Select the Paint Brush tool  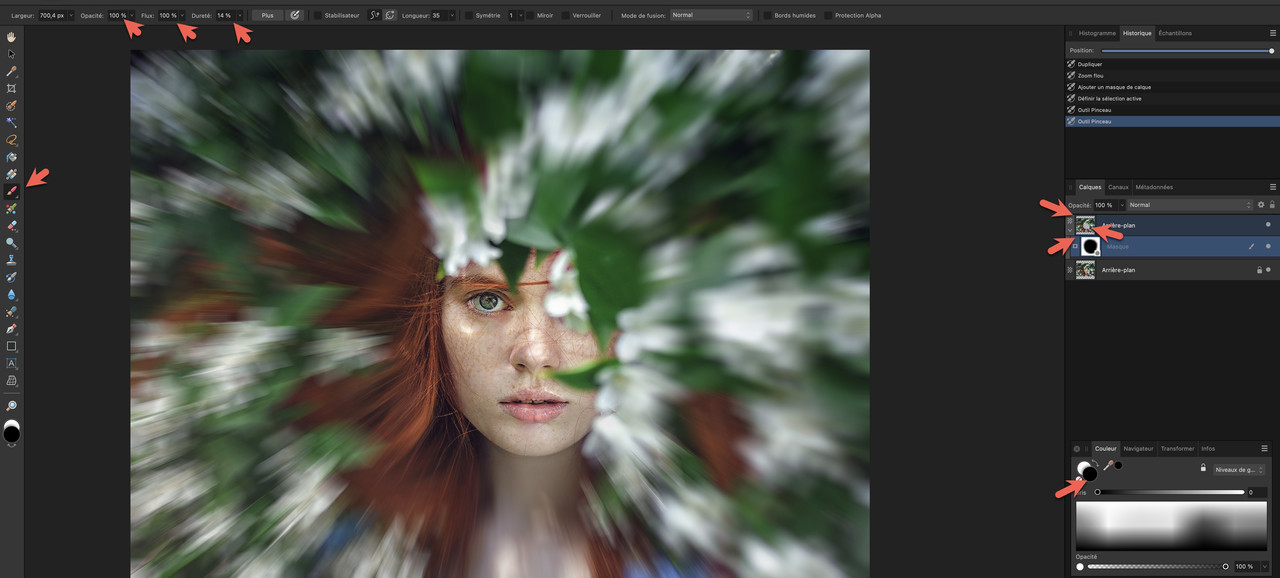click(12, 191)
